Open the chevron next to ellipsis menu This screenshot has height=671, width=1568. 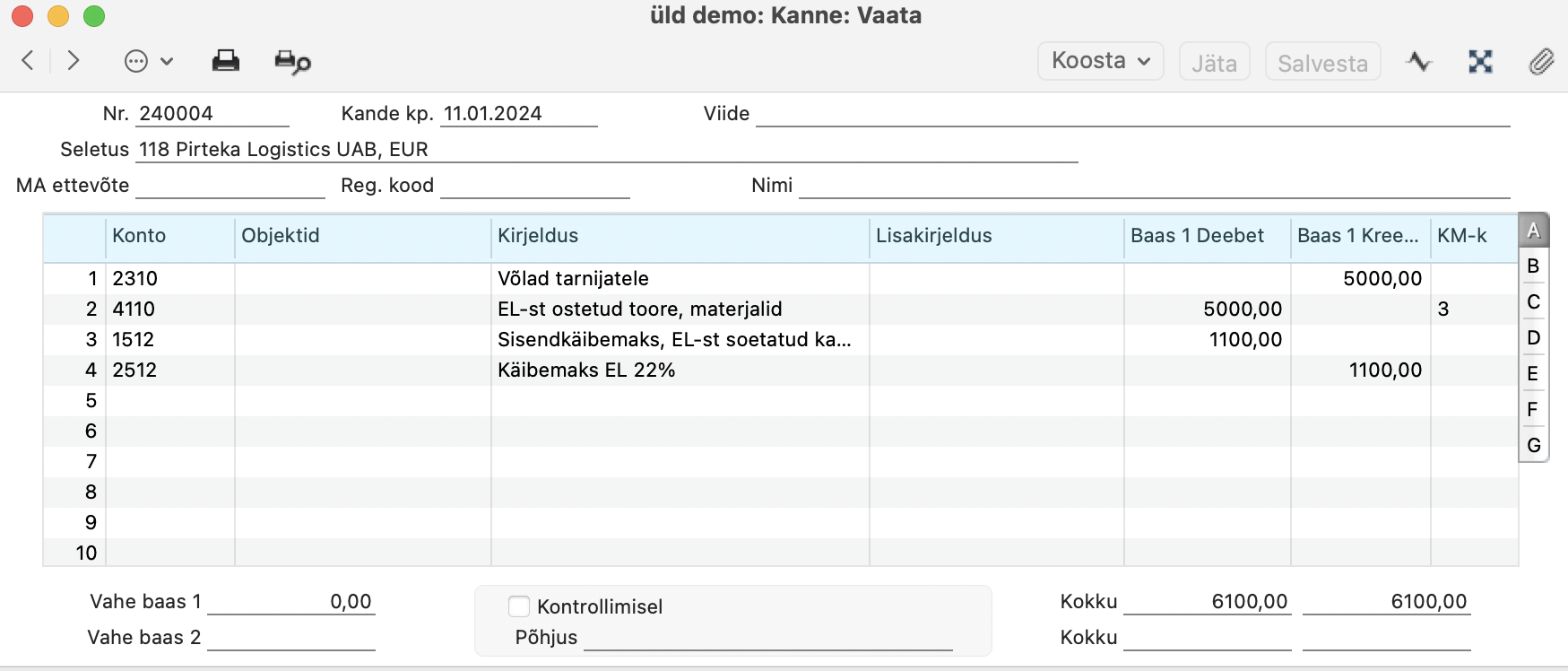coord(167,61)
